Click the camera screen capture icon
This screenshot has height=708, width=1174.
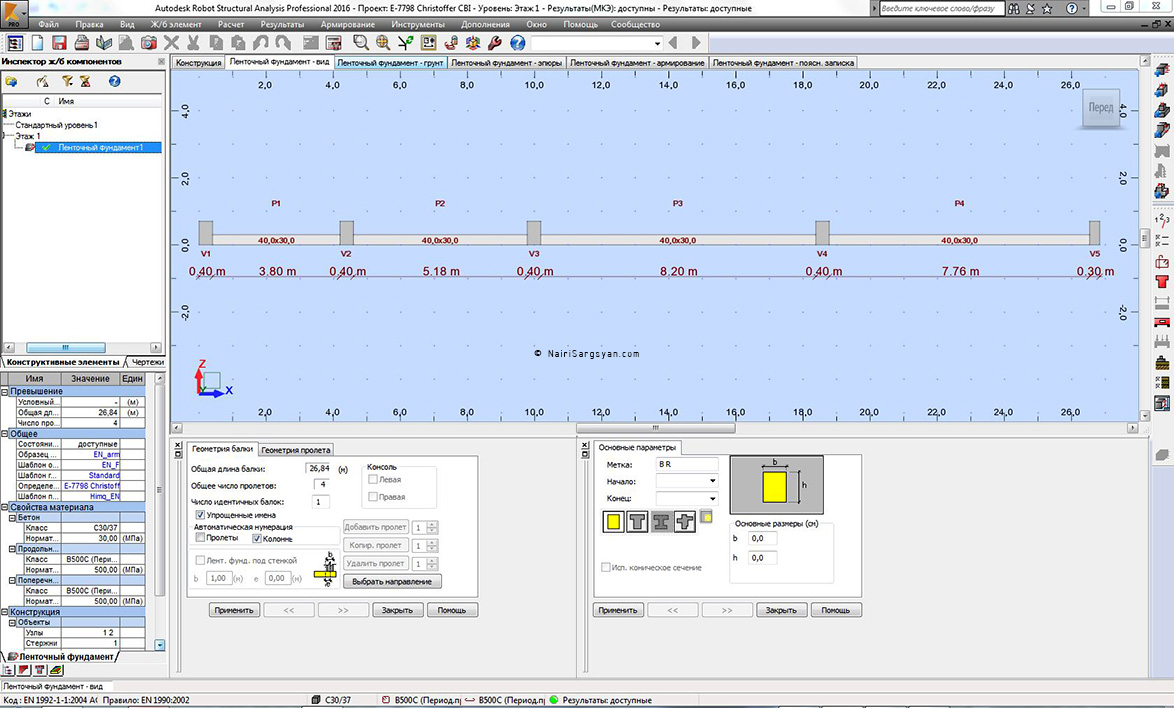coord(149,43)
